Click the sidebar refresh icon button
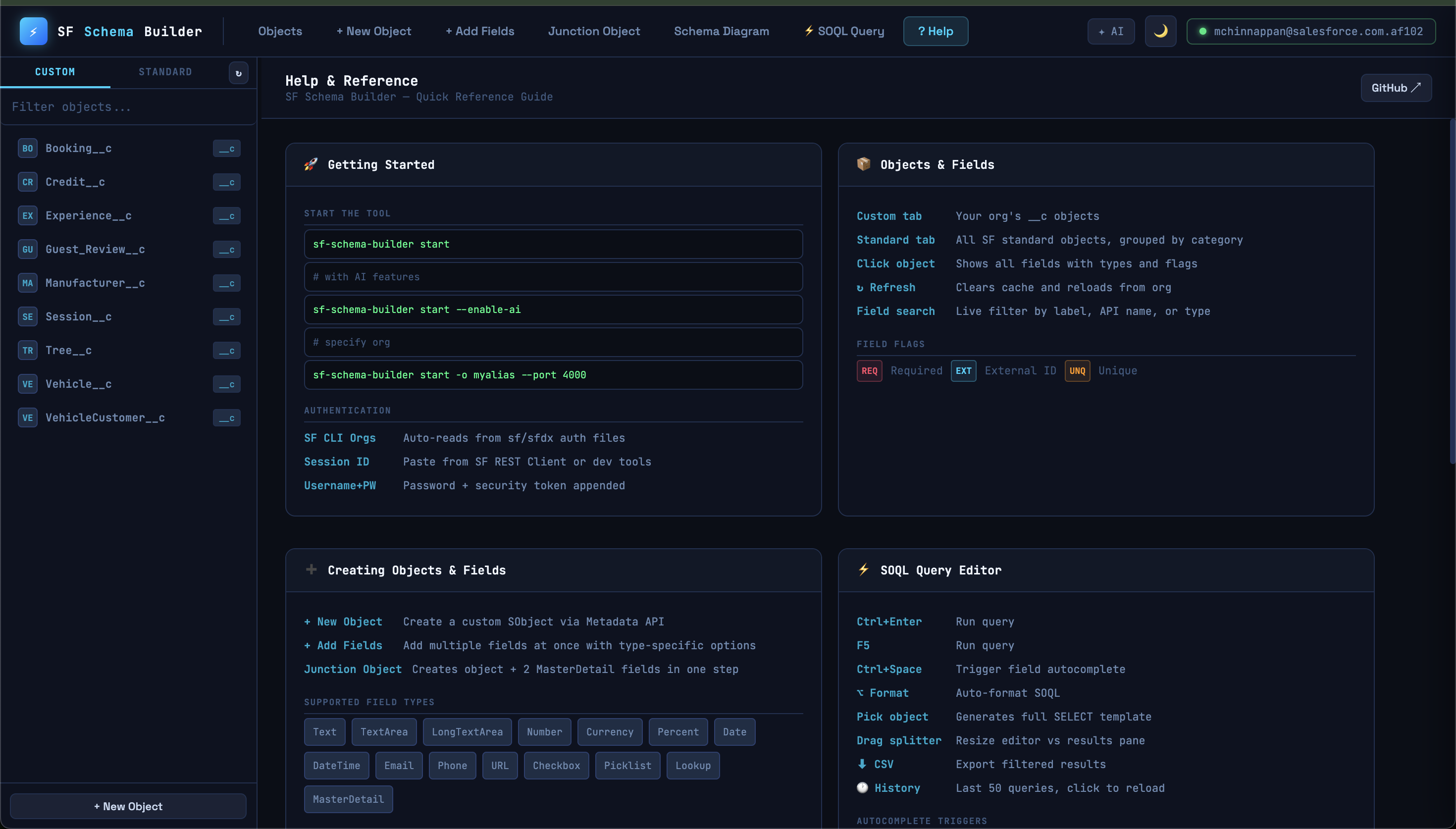1456x829 pixels. coord(239,73)
